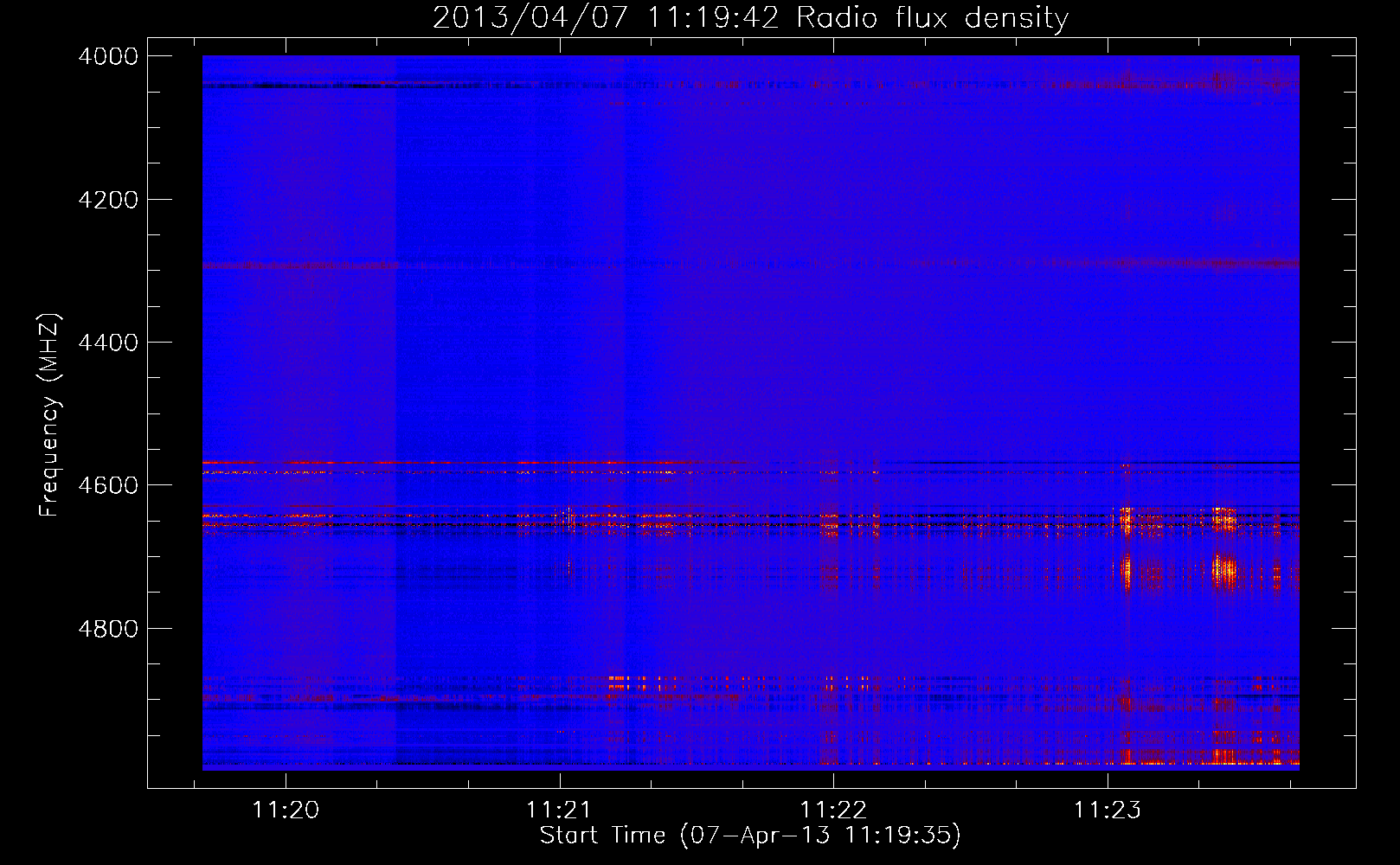
Task: Click the '4600' frequency axis label
Action: click(108, 485)
